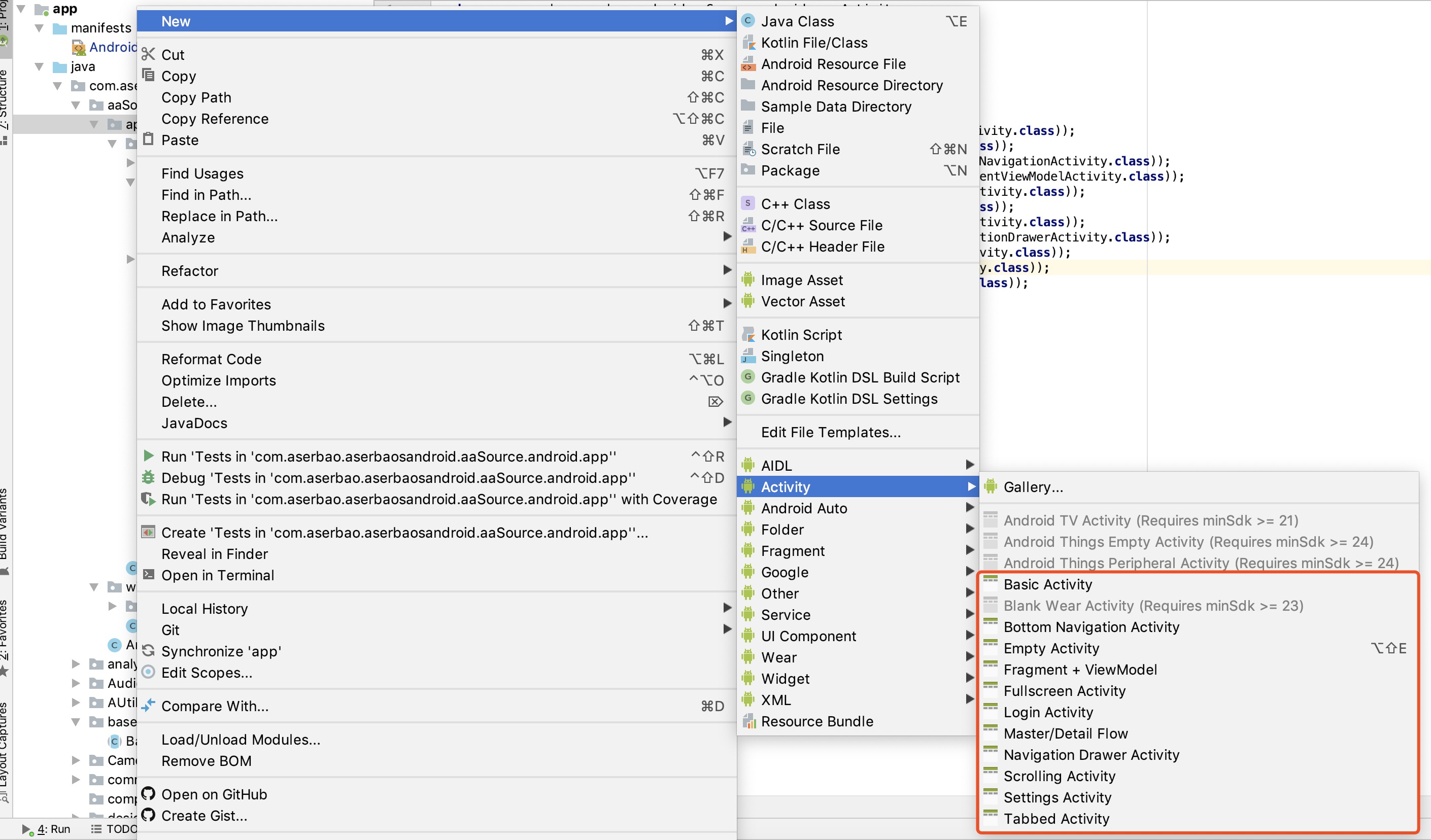Click the Compare With arrows icon
The image size is (1431, 840).
[148, 706]
